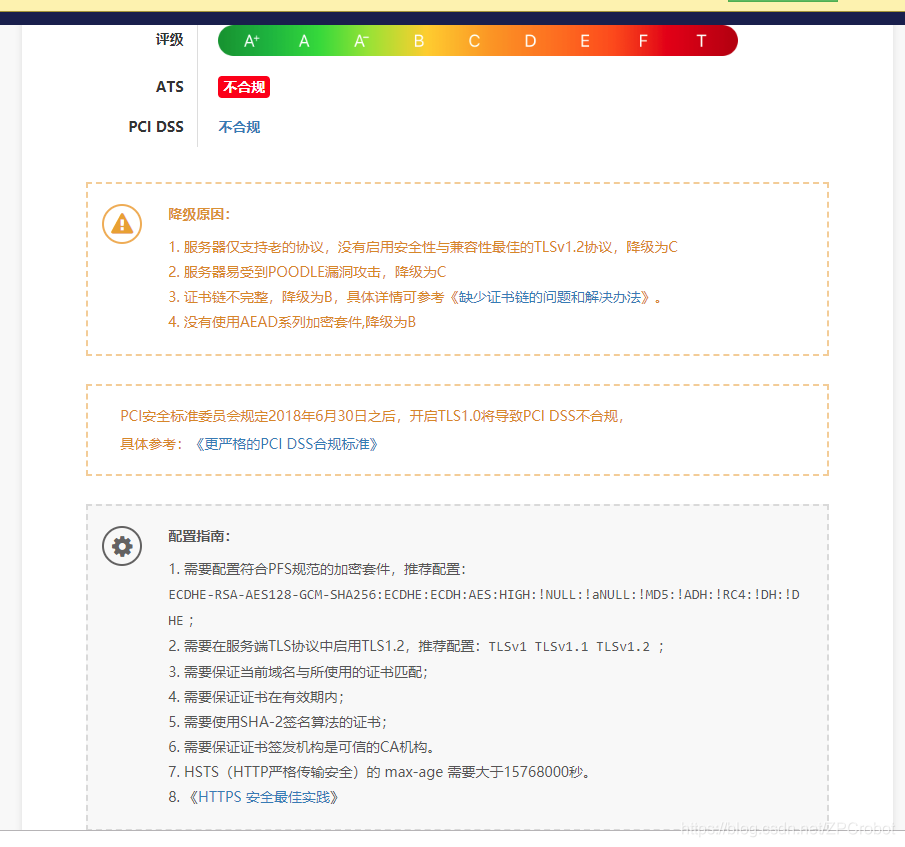Click the green A grade segment

click(304, 40)
